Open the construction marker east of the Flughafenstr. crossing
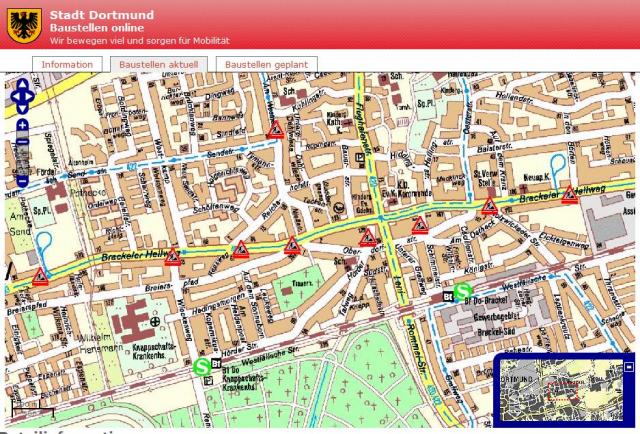The image size is (640, 434). click(x=420, y=225)
